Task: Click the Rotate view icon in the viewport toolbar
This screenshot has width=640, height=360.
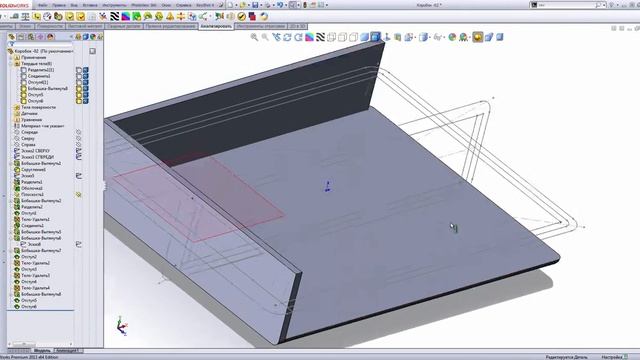Action: 287,37
